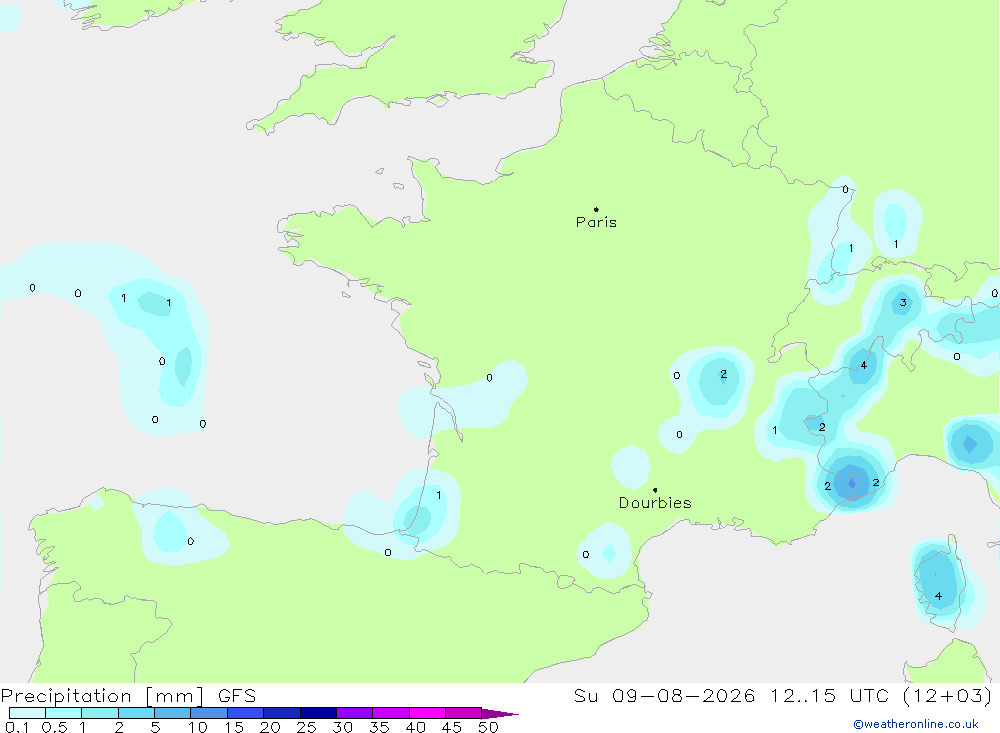This screenshot has width=1000, height=733.
Task: Click the "12..15 UTC" time range text
Action: [x=828, y=695]
